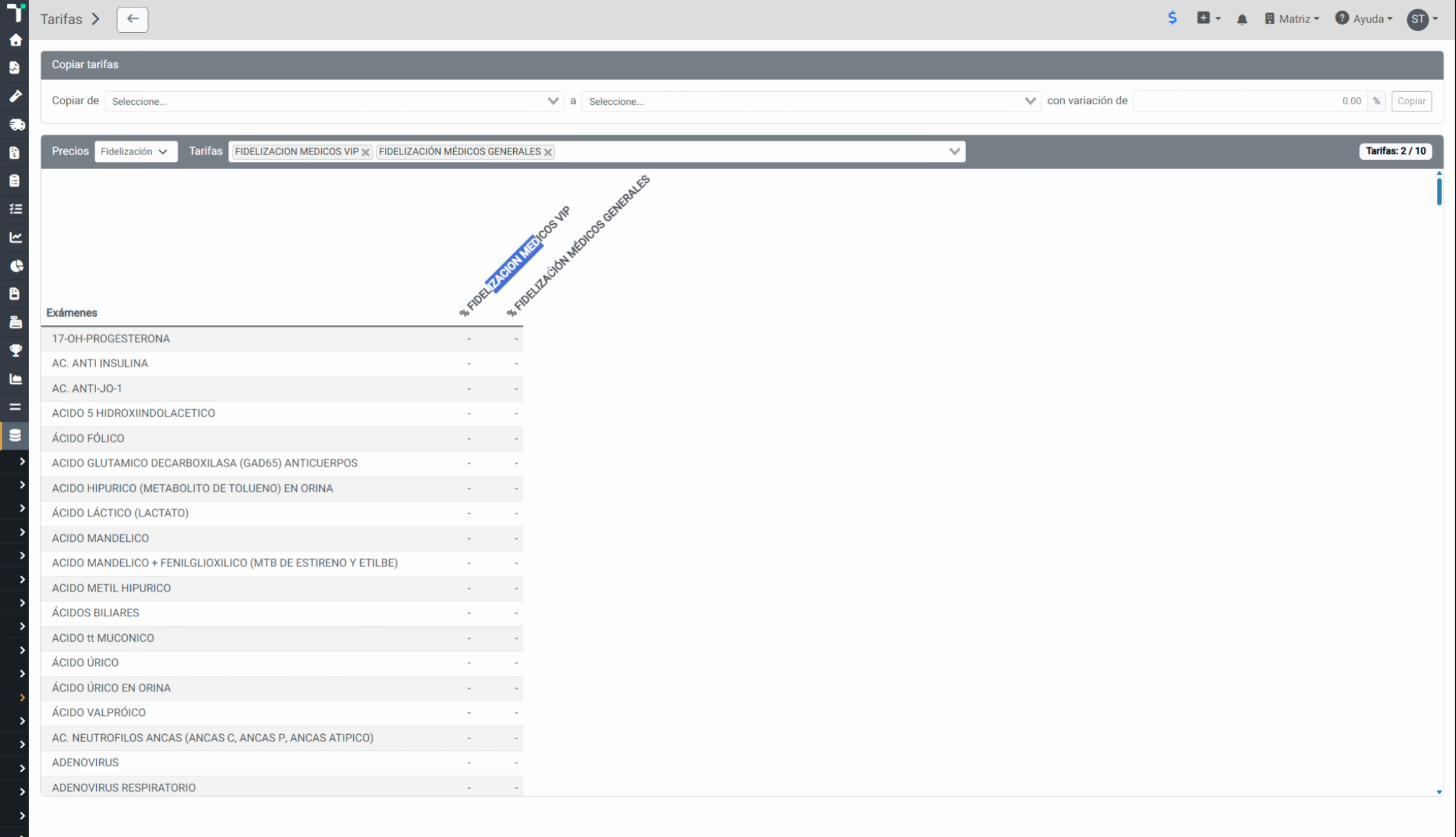Open the truck delivery sidebar icon
Image resolution: width=1456 pixels, height=837 pixels.
click(x=16, y=125)
